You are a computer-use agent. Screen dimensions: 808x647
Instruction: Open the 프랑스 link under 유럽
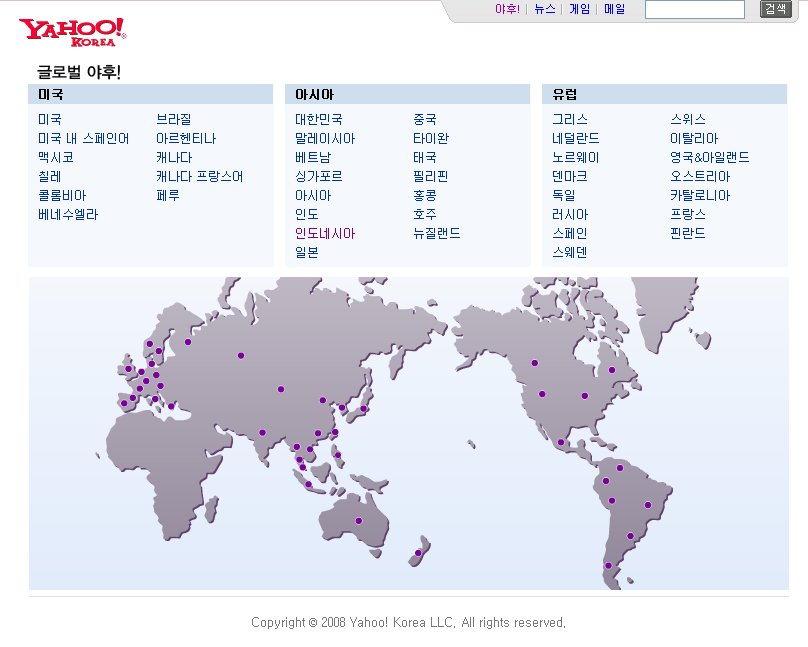point(688,215)
